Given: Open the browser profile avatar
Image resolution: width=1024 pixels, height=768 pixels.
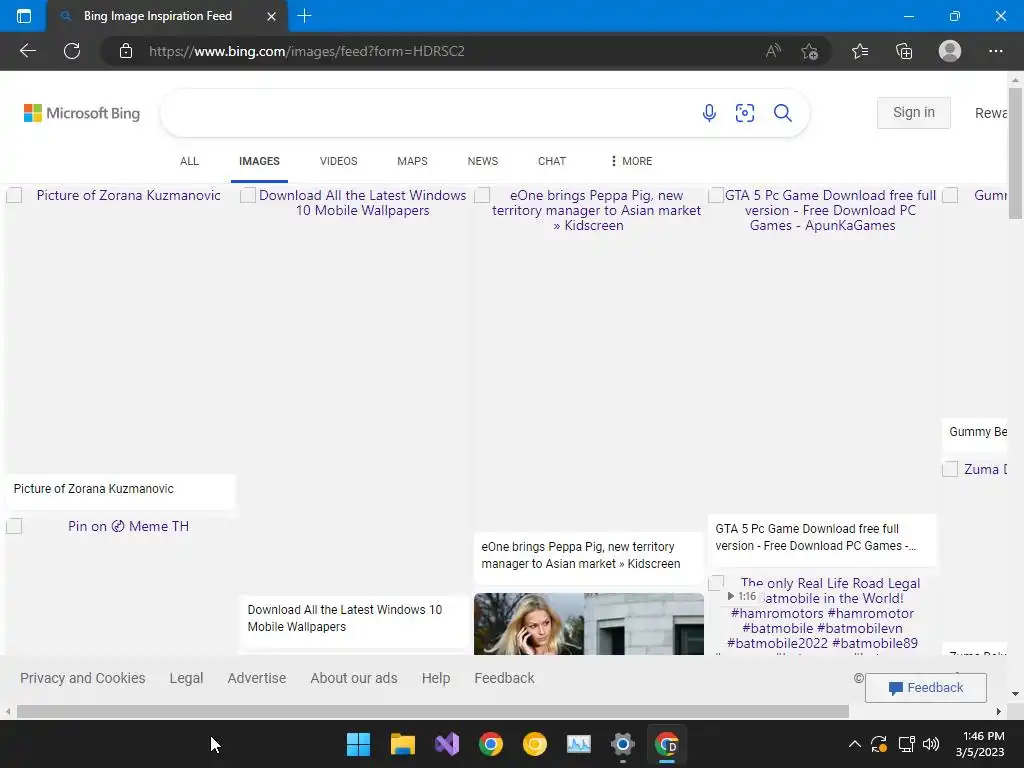Looking at the screenshot, I should 950,51.
